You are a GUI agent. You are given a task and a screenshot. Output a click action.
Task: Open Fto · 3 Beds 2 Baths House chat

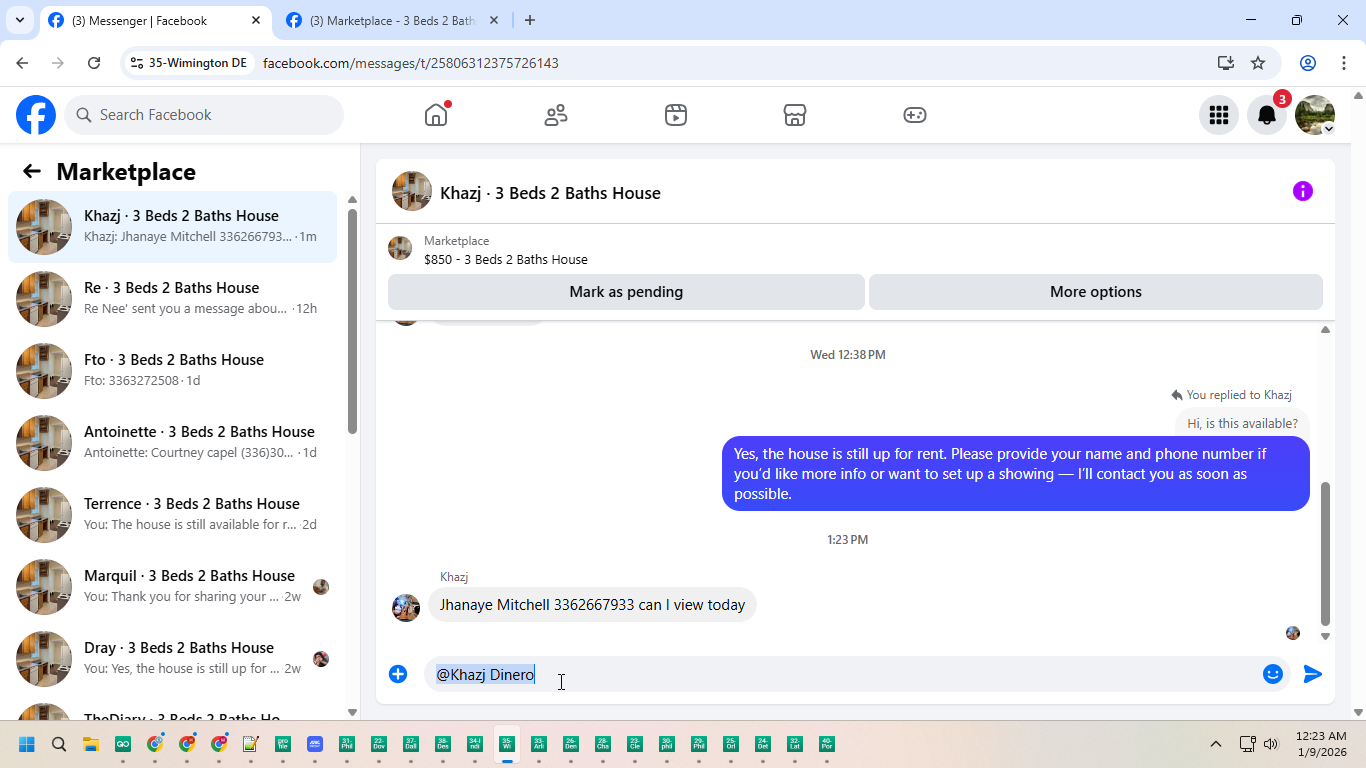pos(172,371)
